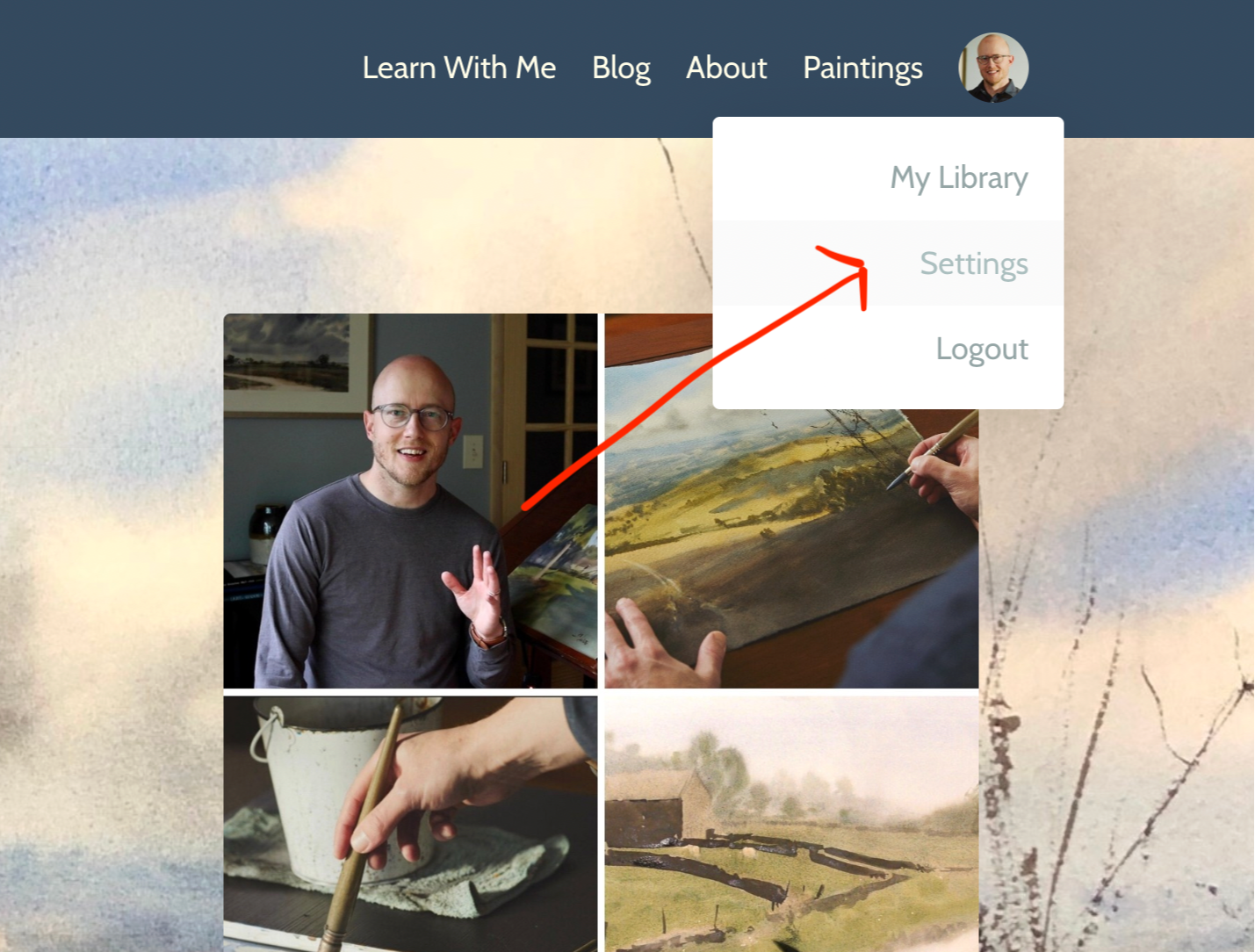Open the profile avatar menu
The height and width of the screenshot is (952, 1255).
993,68
